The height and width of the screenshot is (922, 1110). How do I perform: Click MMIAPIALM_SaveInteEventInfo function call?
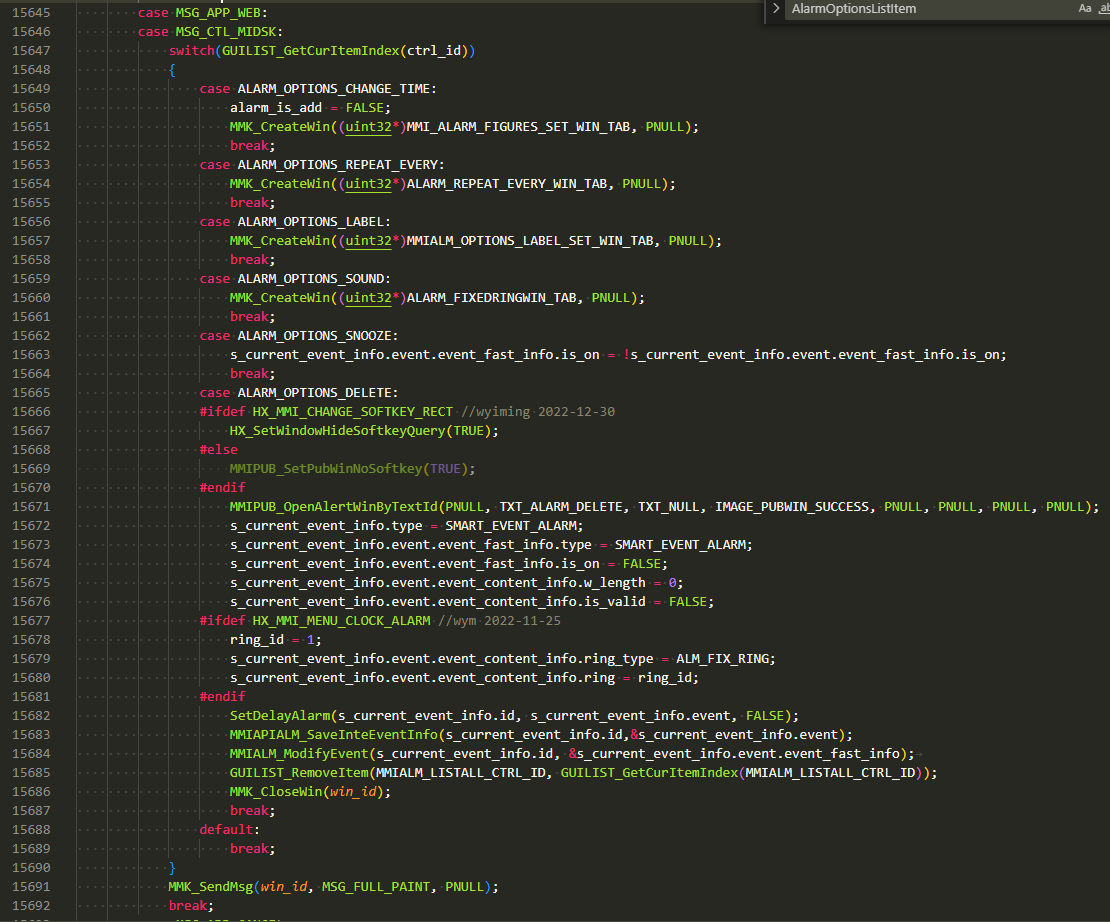click(333, 735)
